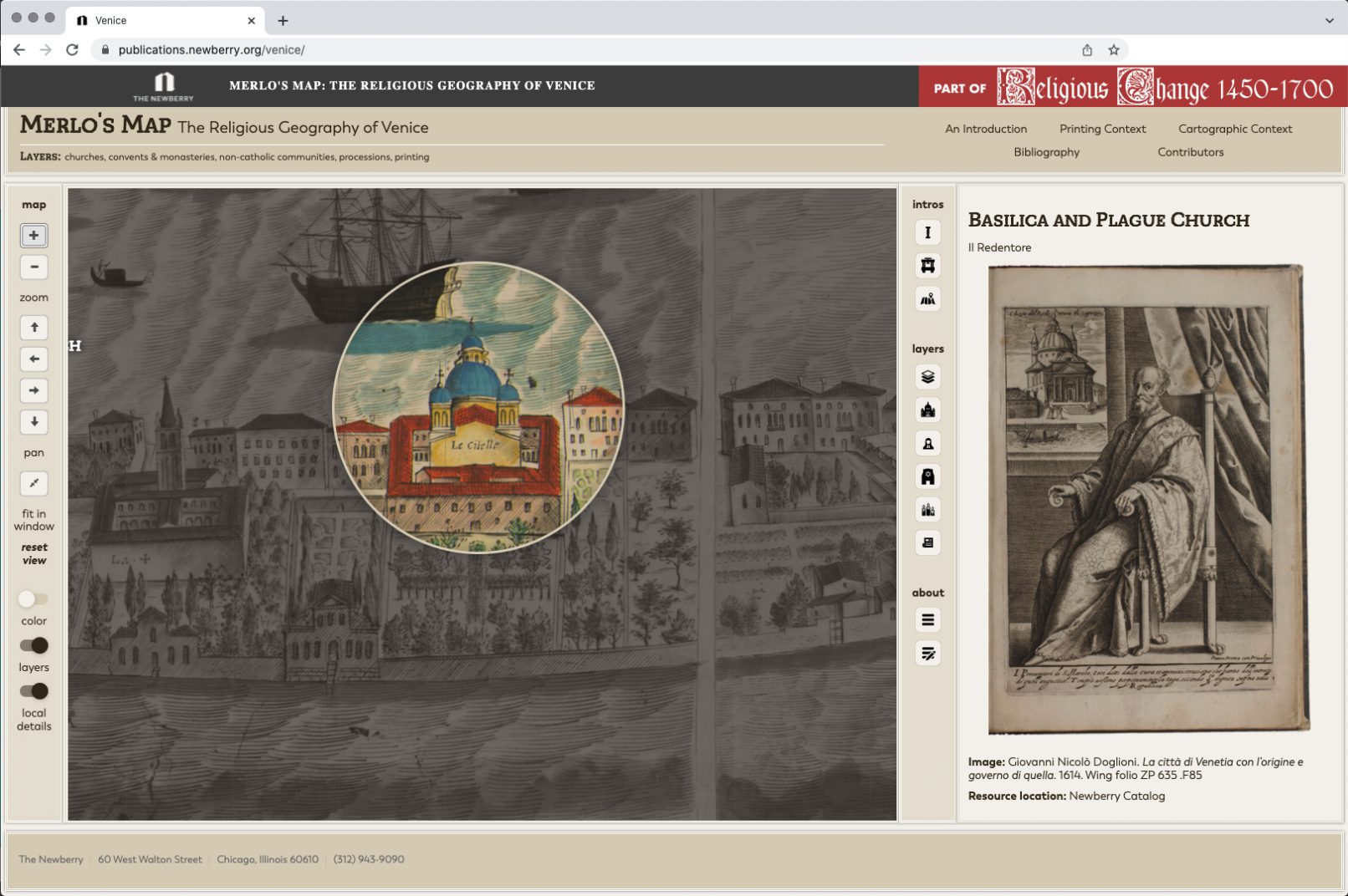Open the Newberry Catalog resource link
This screenshot has height=896, width=1348.
pos(1116,796)
